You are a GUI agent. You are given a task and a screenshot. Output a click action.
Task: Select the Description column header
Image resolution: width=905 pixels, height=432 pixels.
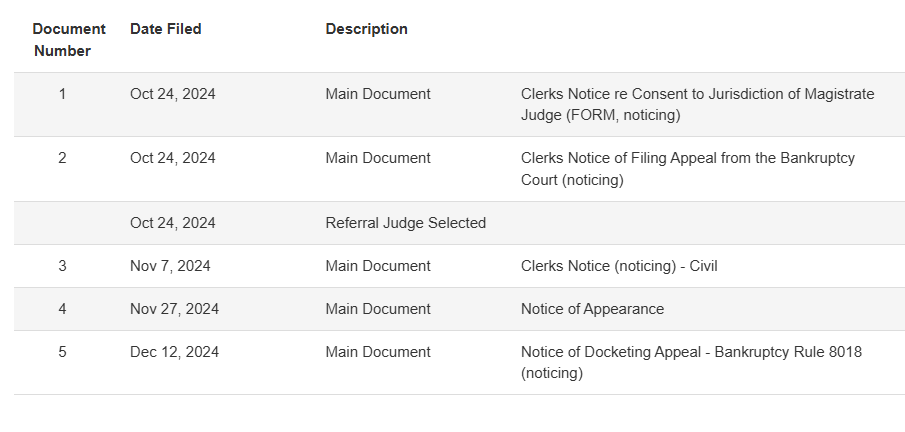tap(367, 29)
